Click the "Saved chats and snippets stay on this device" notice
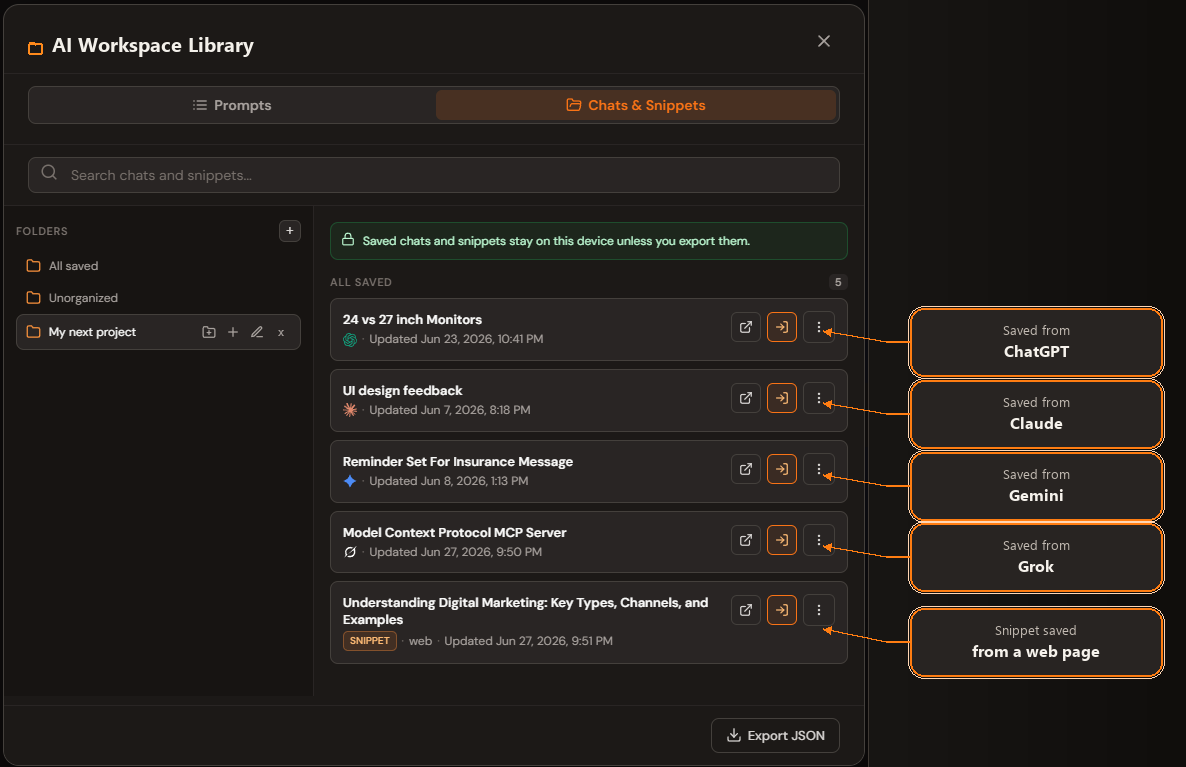The width and height of the screenshot is (1186, 767). click(x=588, y=241)
